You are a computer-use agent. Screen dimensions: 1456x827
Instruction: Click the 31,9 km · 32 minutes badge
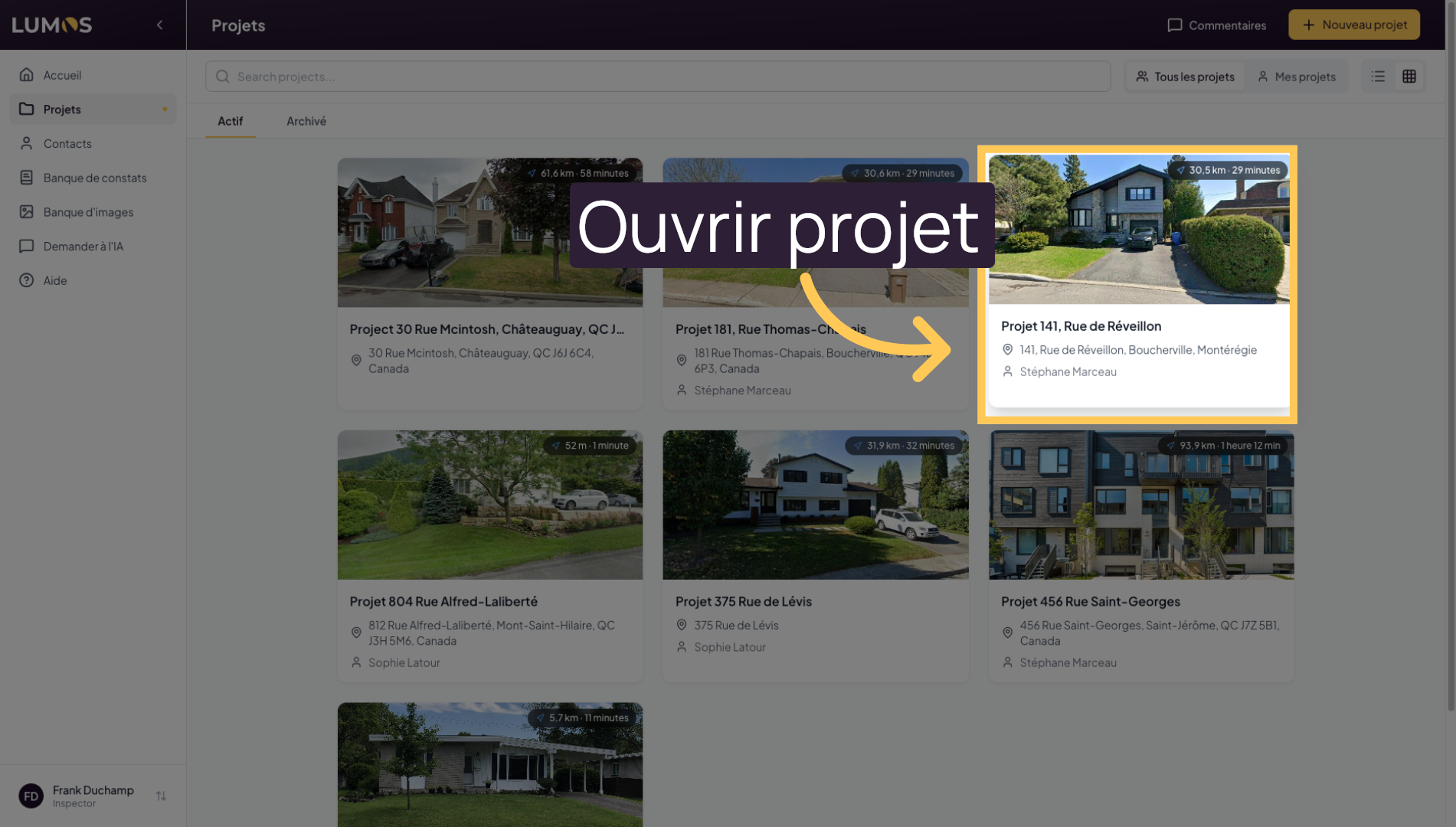click(904, 446)
